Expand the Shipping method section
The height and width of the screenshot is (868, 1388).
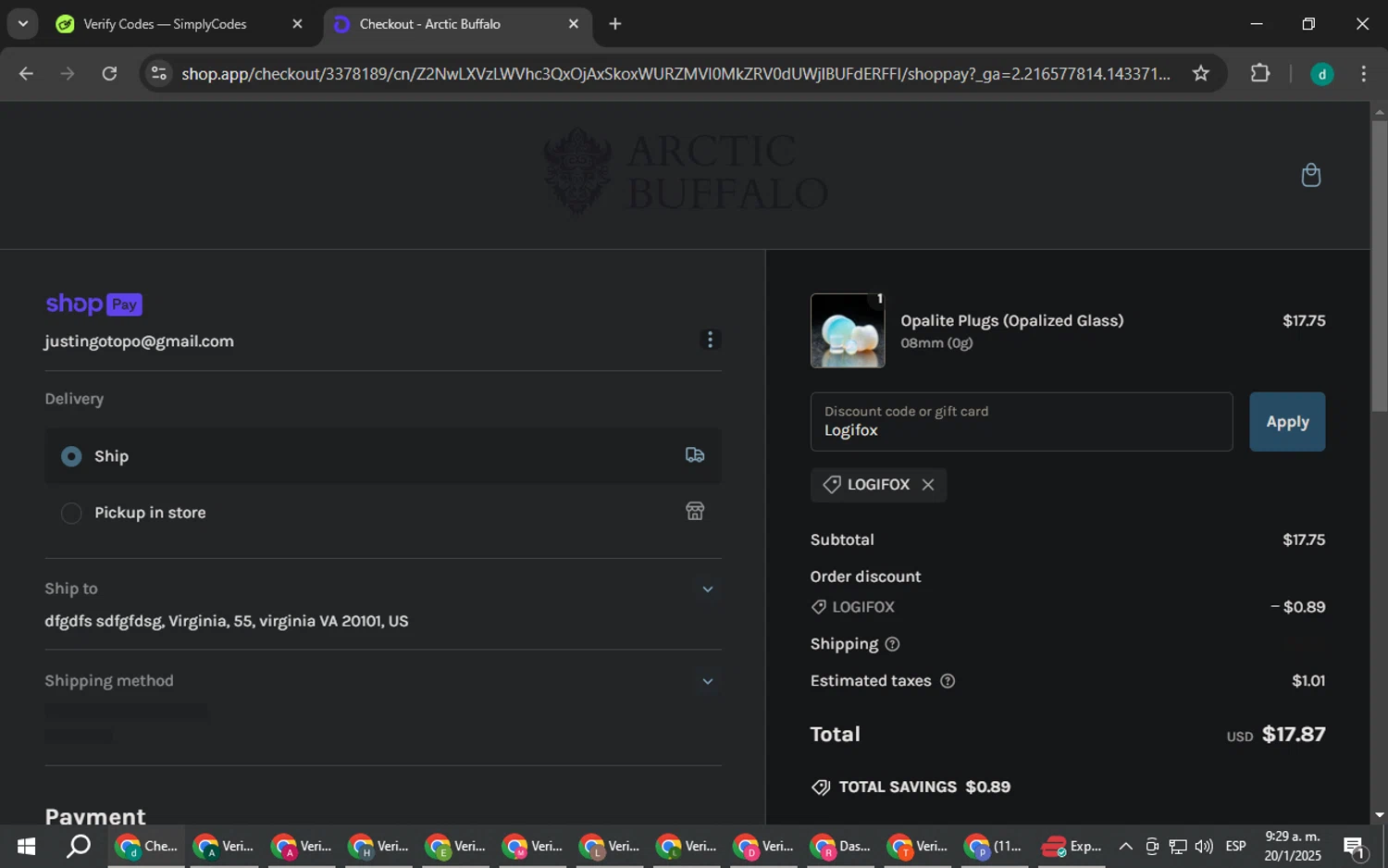[707, 682]
